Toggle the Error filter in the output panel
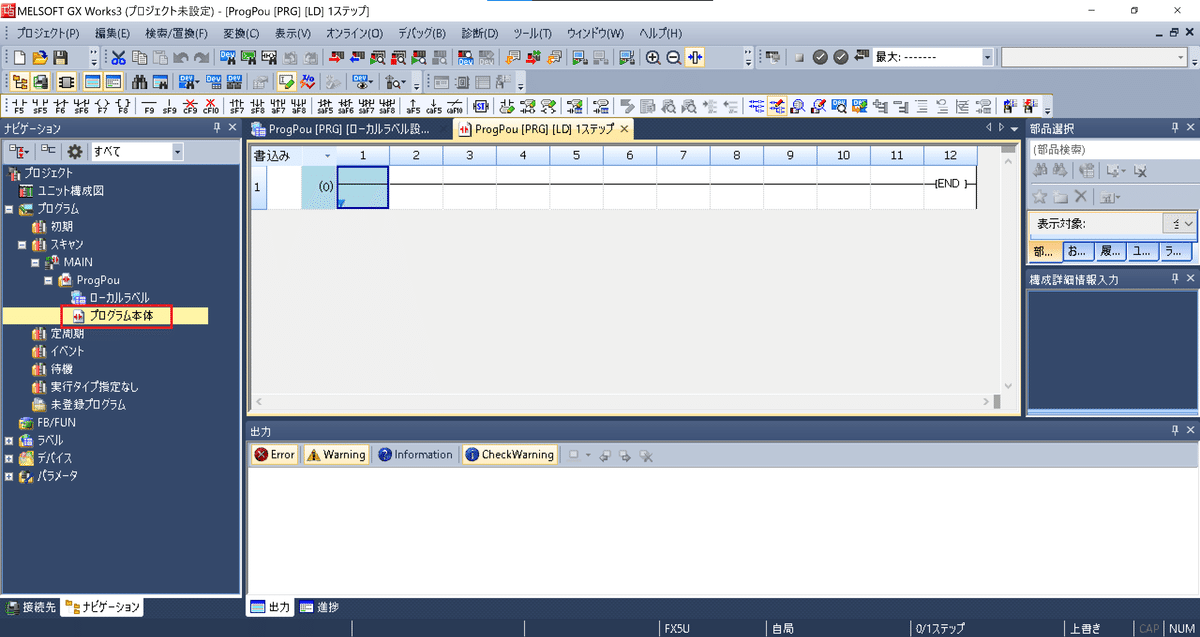The height and width of the screenshot is (637, 1200). (x=274, y=454)
